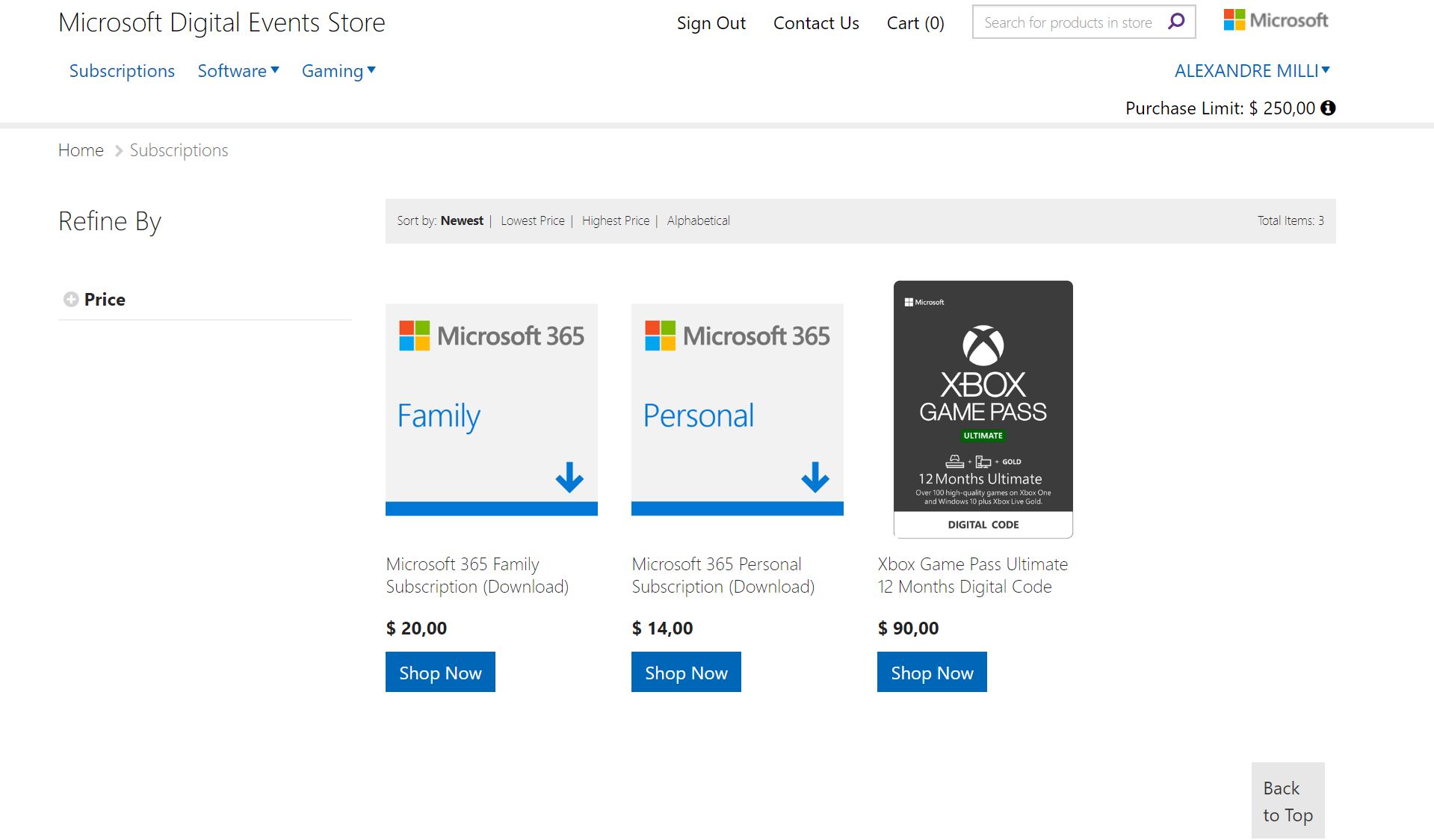Viewport: 1434px width, 840px height.
Task: Click the $ 20,00 price text
Action: pos(416,628)
